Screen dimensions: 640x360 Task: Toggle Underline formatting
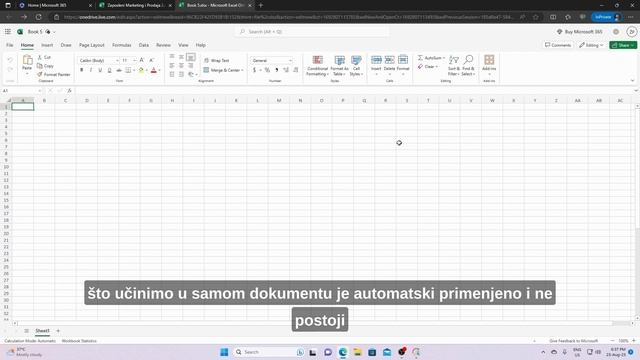[x=100, y=70]
